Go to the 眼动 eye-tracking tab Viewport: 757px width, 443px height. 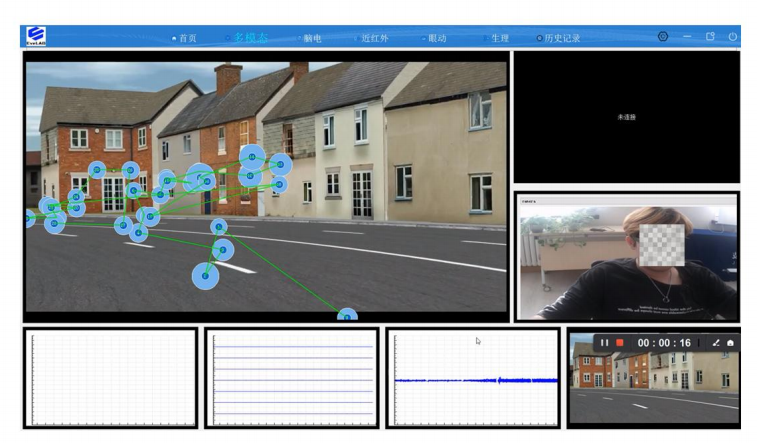coord(435,38)
